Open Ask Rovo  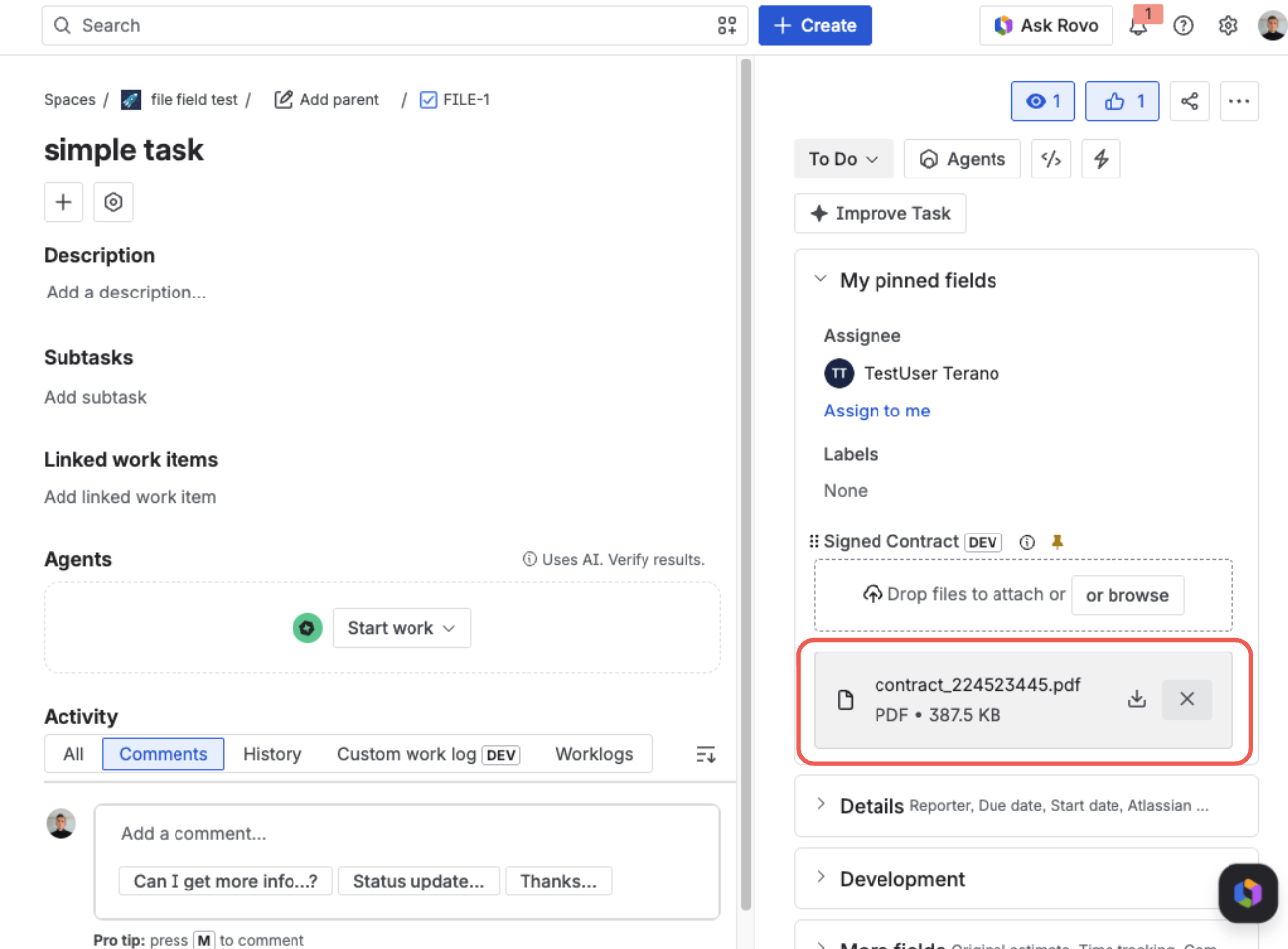(x=1046, y=25)
